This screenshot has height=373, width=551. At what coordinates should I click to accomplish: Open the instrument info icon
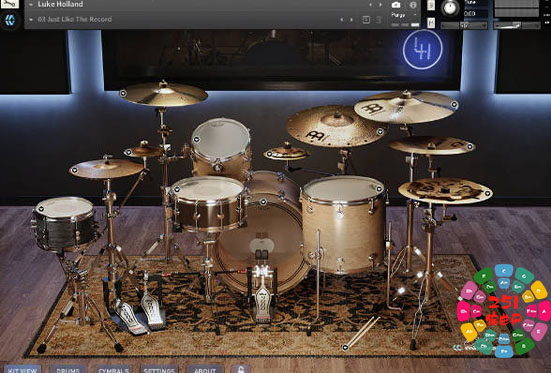413,5
